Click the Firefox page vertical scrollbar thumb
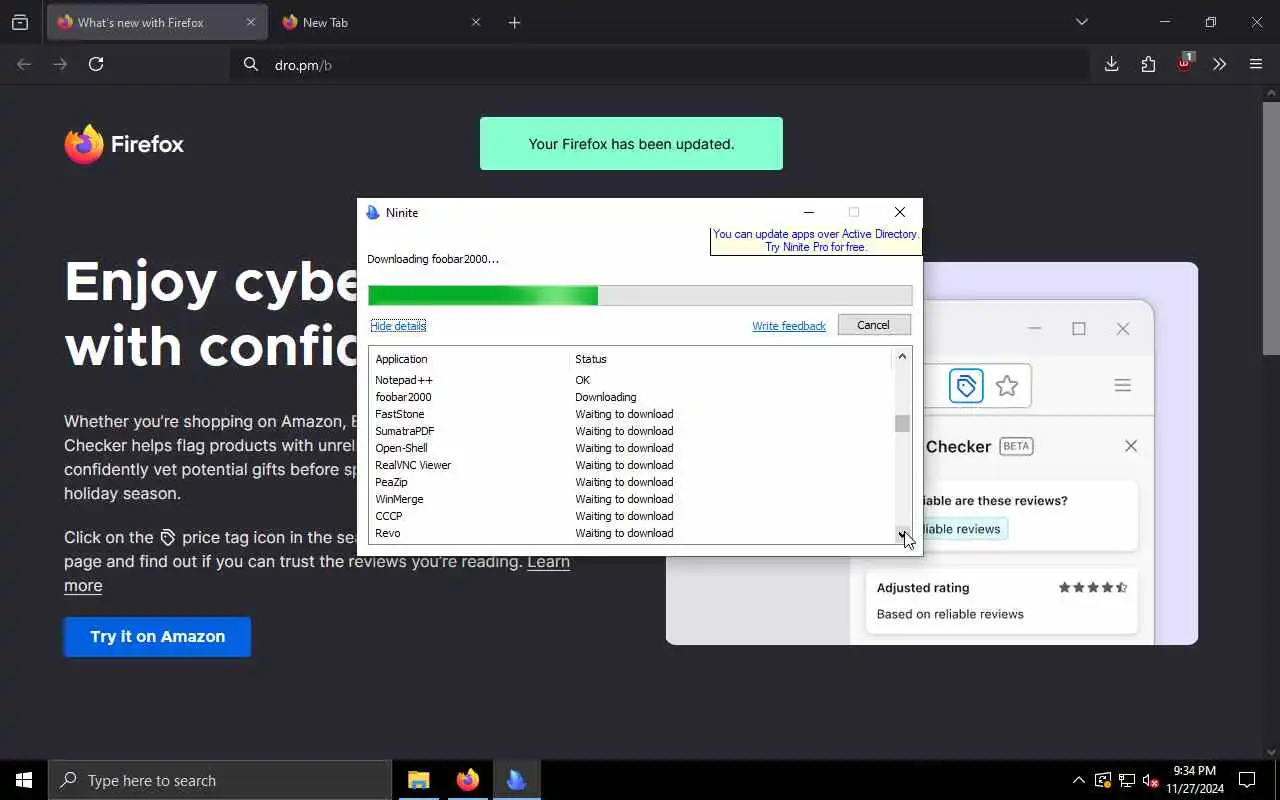Image resolution: width=1280 pixels, height=800 pixels. pos(1271,227)
